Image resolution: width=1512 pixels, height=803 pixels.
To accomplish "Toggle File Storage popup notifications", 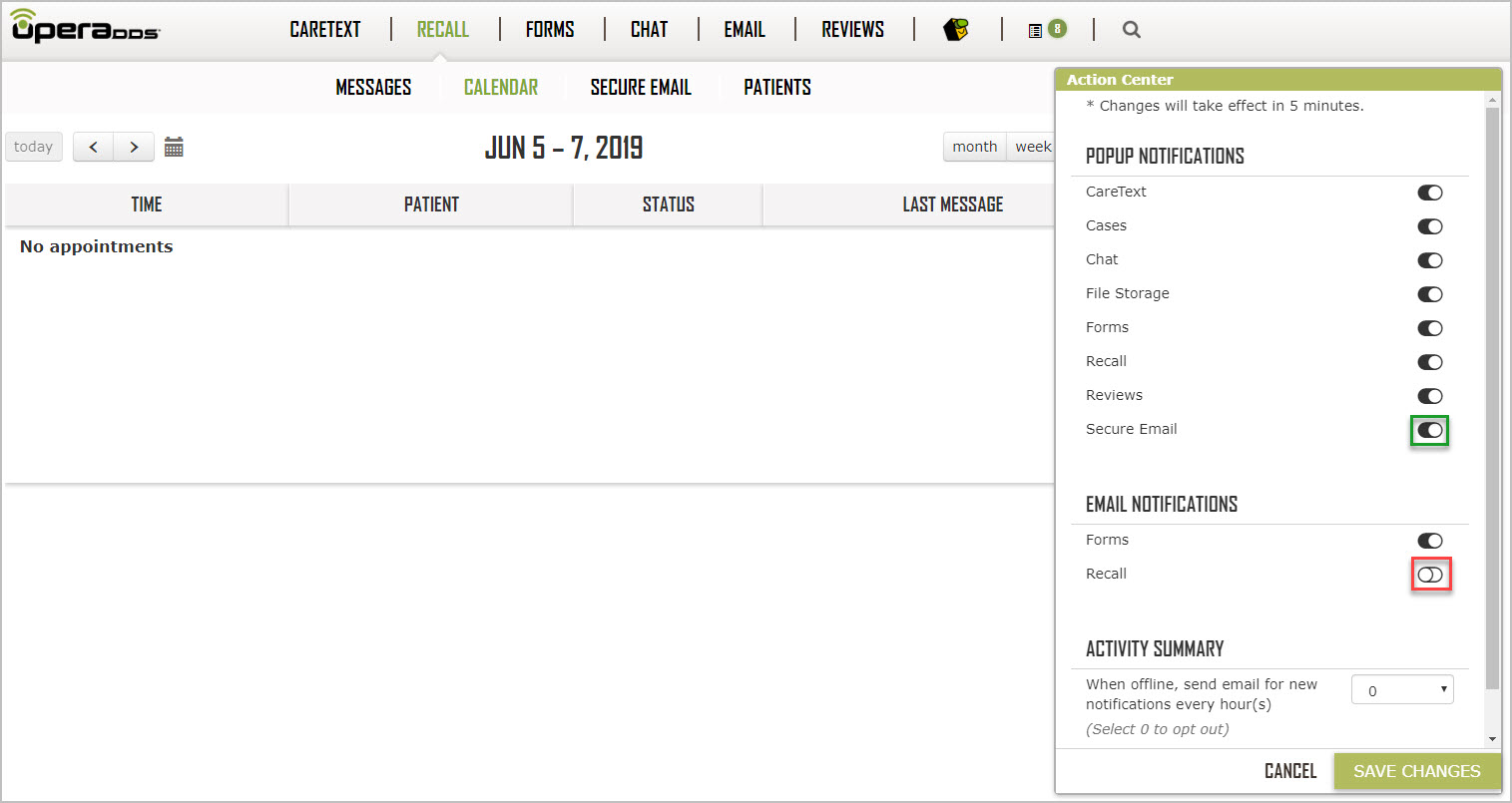I will [x=1430, y=294].
